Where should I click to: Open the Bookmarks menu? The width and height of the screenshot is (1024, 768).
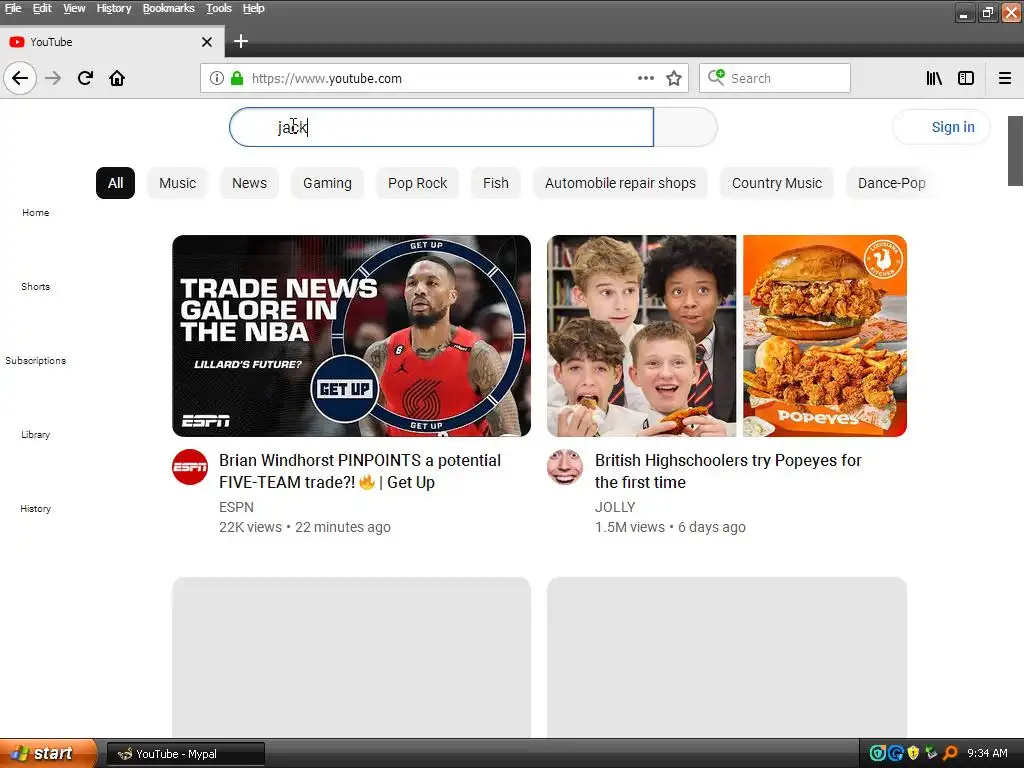pyautogui.click(x=168, y=8)
